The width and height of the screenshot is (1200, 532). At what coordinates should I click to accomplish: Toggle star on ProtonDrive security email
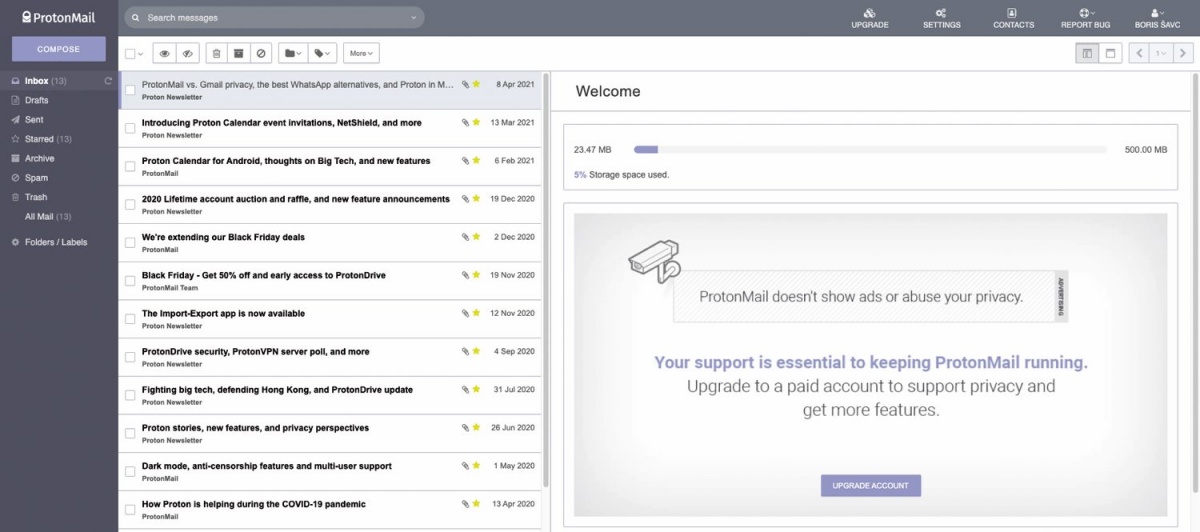476,351
